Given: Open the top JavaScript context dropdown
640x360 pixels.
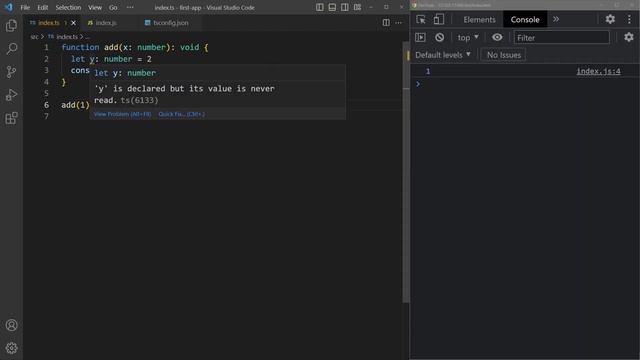Looking at the screenshot, I should 468,38.
